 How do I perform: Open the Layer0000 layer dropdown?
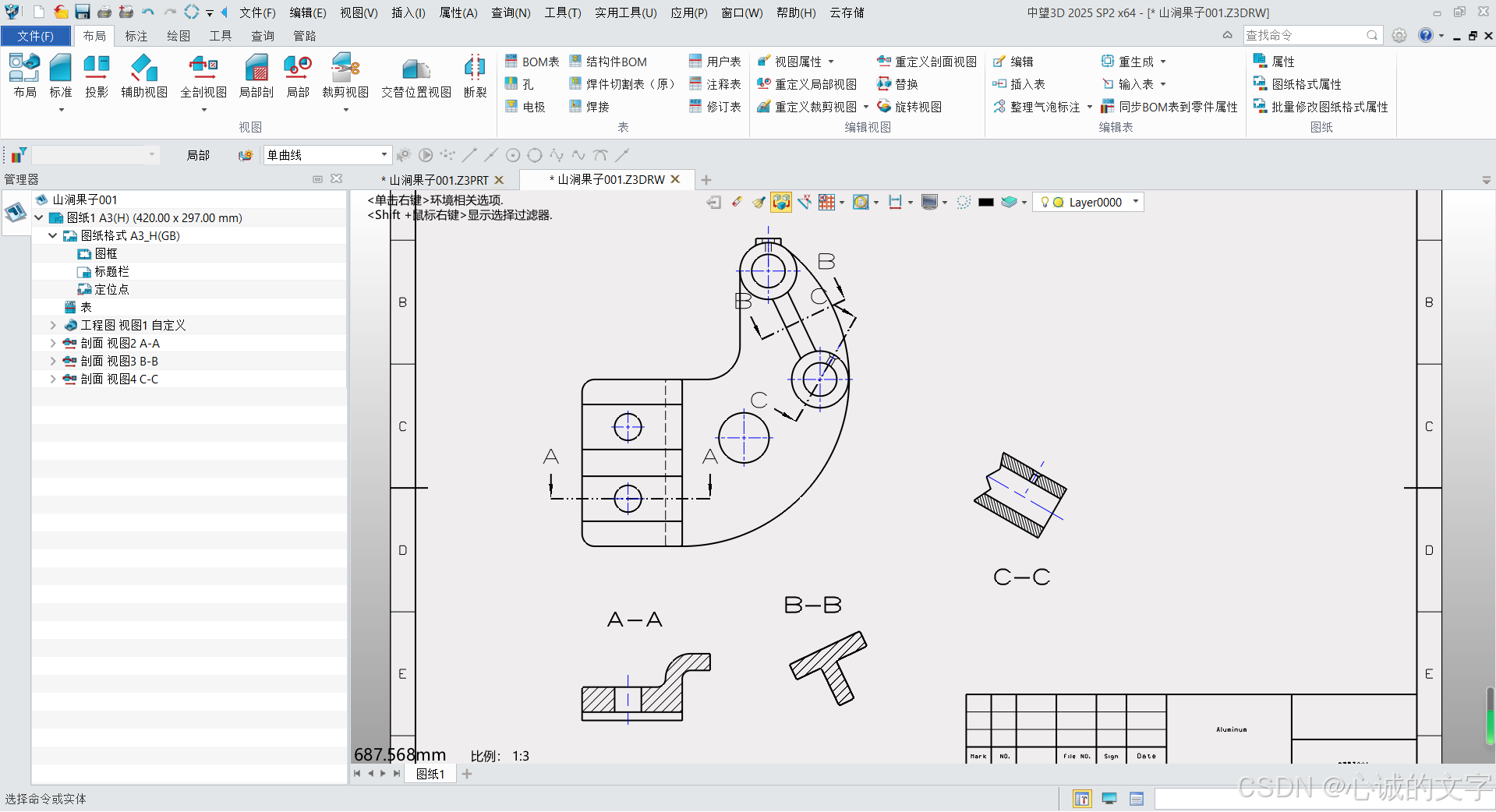(x=1136, y=202)
